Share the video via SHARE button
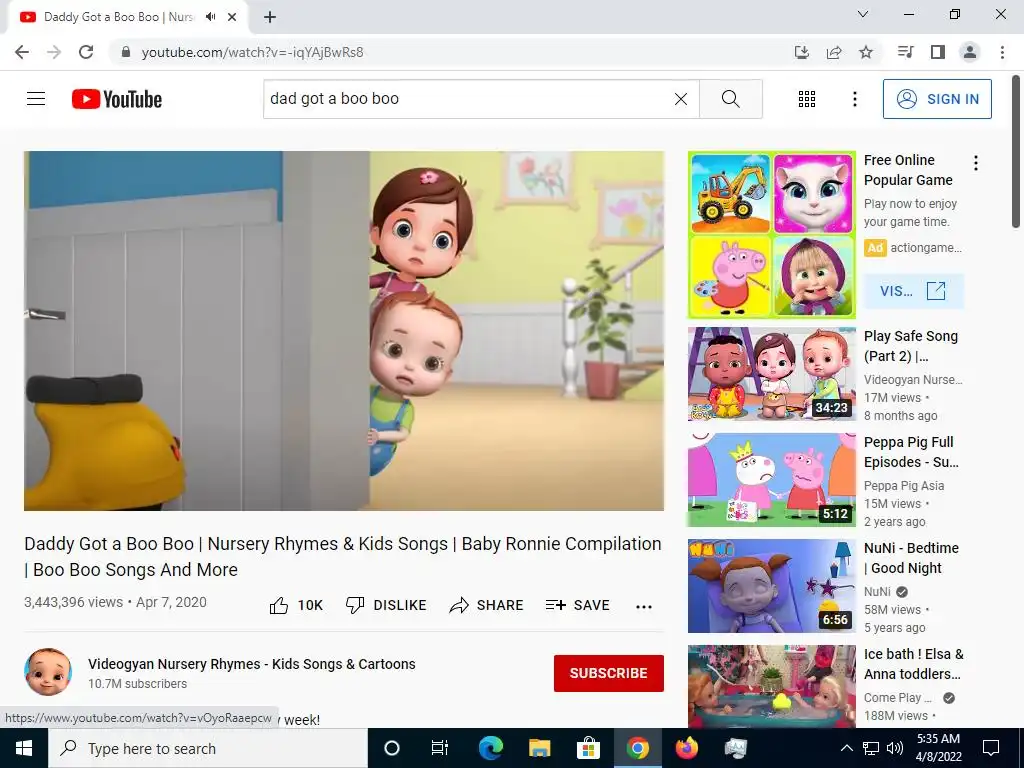This screenshot has width=1024, height=768. click(487, 605)
